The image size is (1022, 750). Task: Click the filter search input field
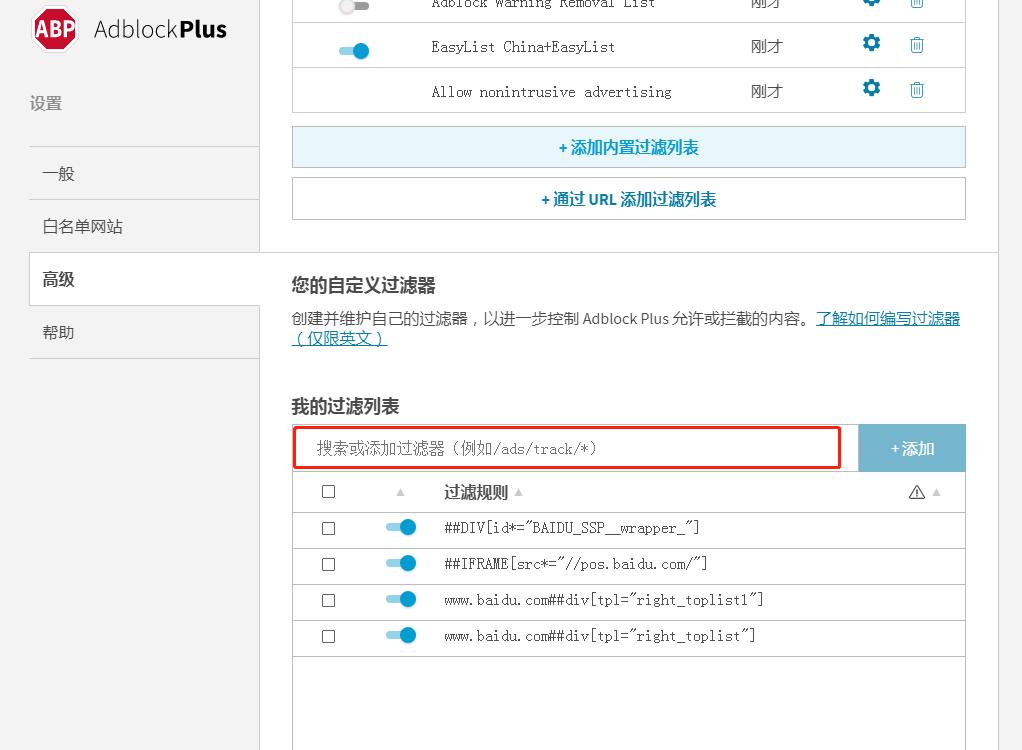566,448
